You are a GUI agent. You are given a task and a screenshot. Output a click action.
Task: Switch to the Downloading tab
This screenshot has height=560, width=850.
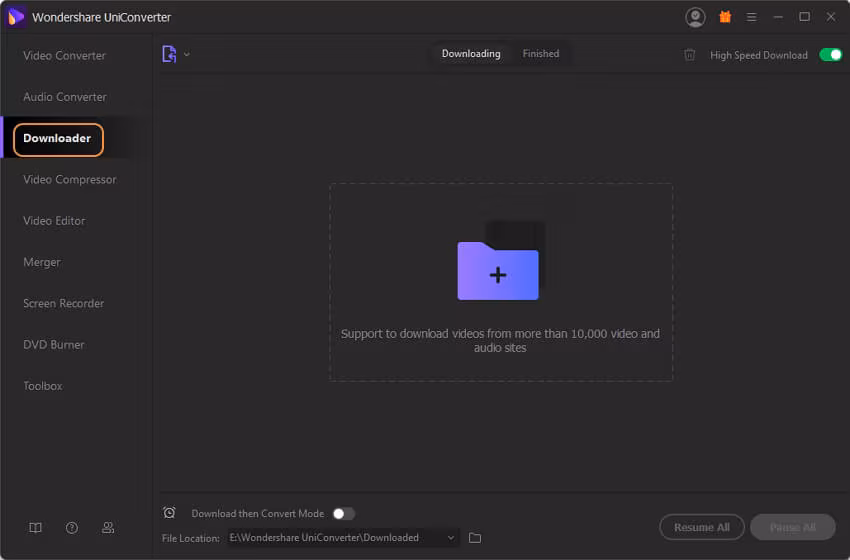[x=471, y=54]
